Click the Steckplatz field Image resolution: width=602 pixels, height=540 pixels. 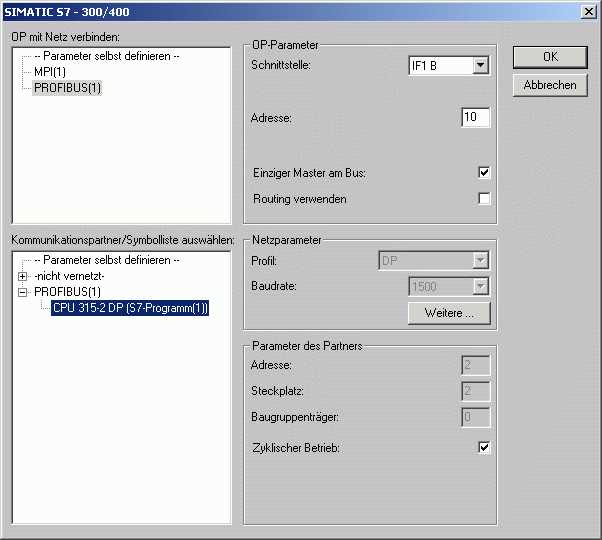pos(475,391)
